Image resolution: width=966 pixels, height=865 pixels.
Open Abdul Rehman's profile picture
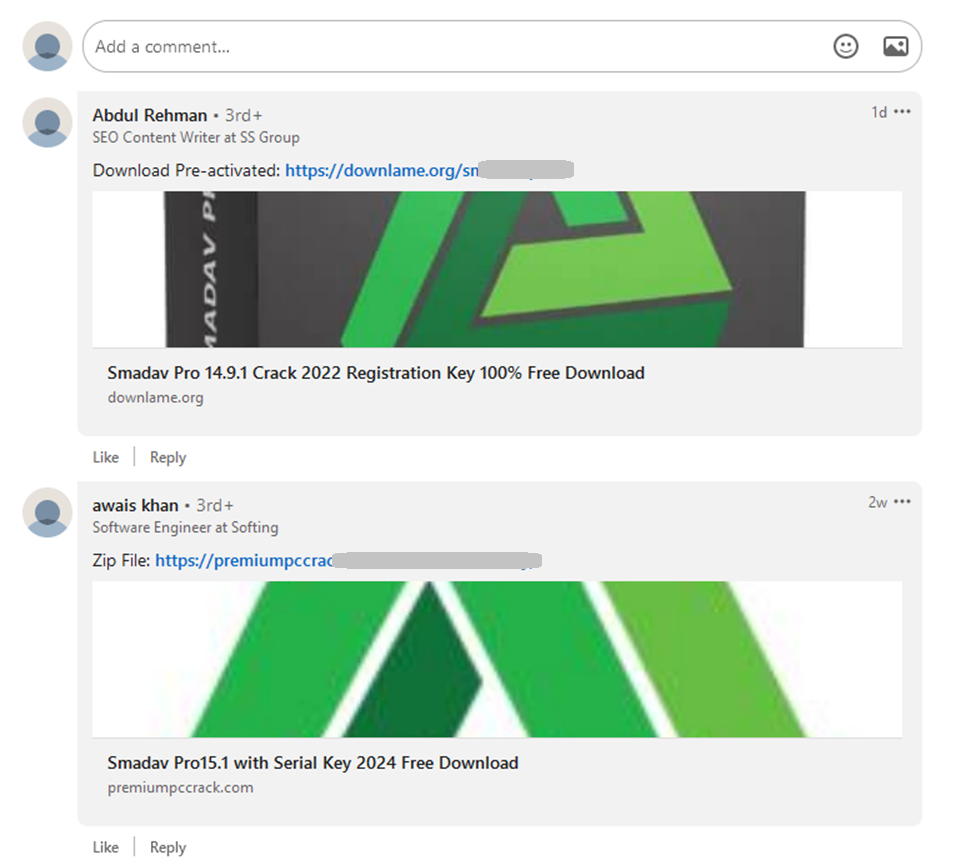click(48, 123)
